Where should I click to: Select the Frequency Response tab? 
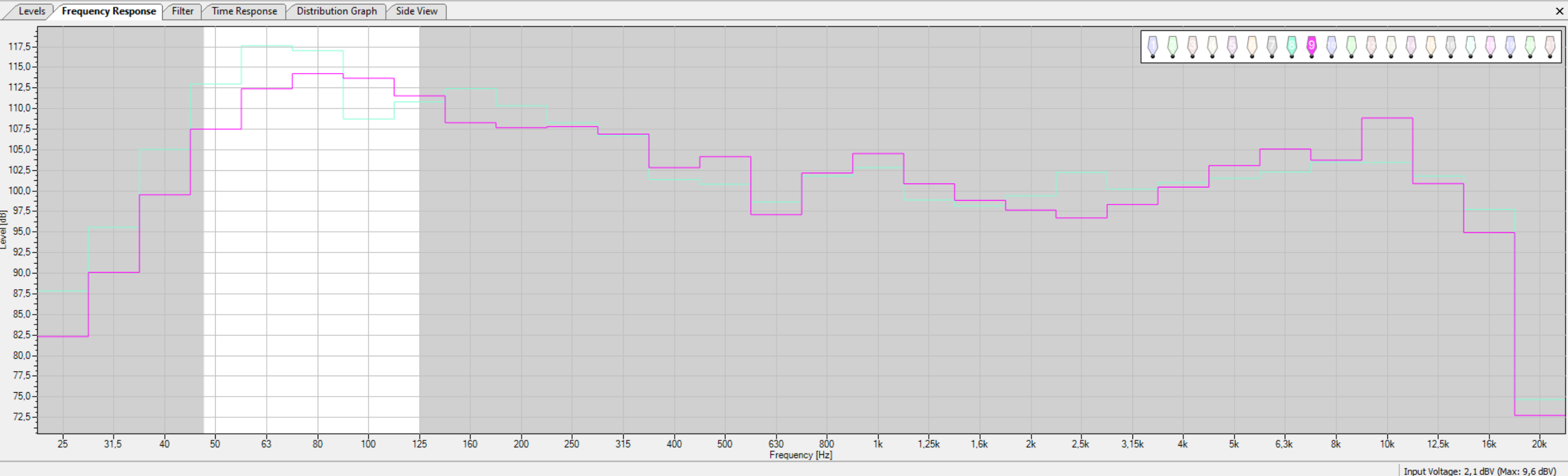click(x=108, y=11)
